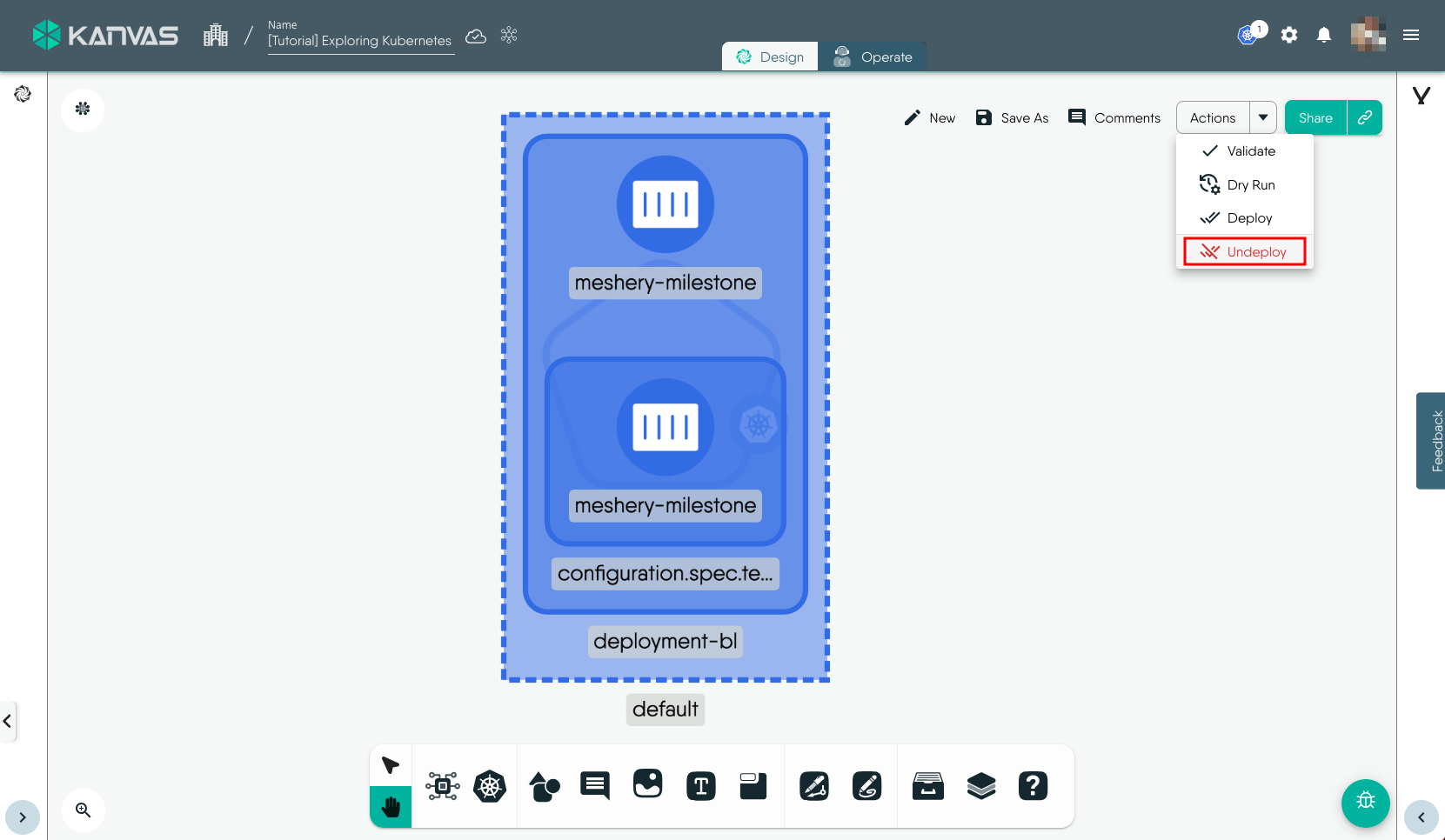Viewport: 1445px width, 840px height.
Task: Activate the hand pan tool
Action: pyautogui.click(x=391, y=807)
